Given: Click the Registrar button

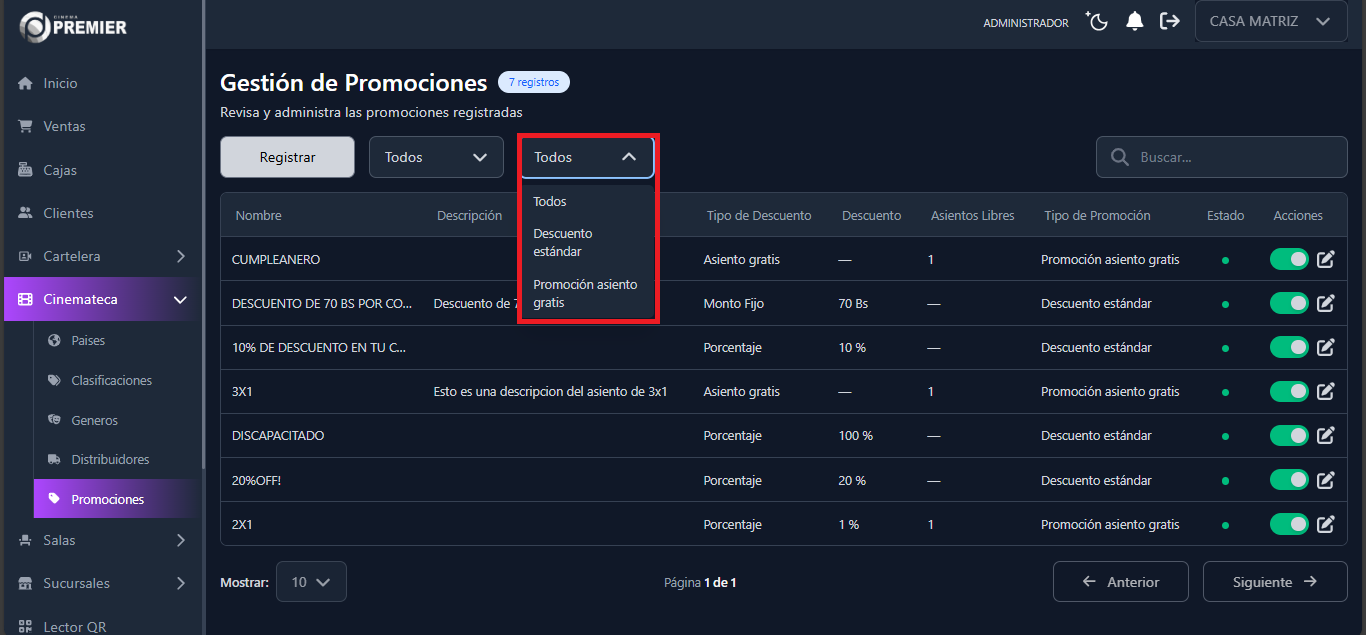Looking at the screenshot, I should point(287,156).
